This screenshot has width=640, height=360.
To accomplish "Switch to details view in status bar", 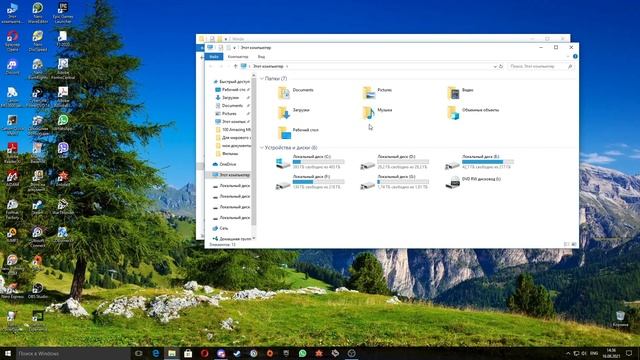I will [567, 244].
